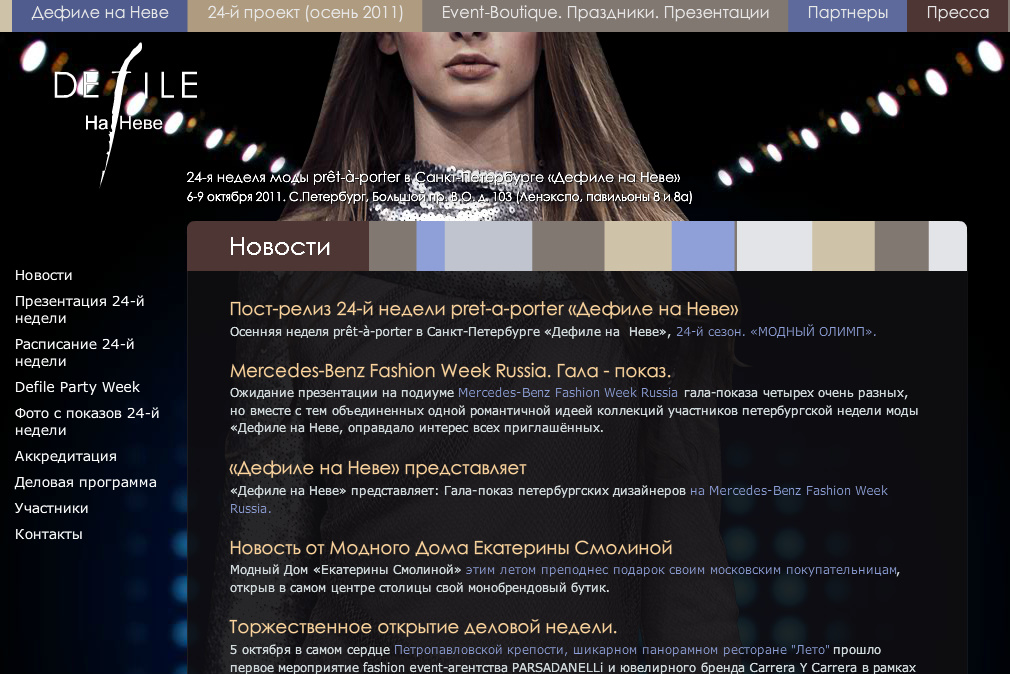The width and height of the screenshot is (1010, 674).
Task: Open the Дефиле на Неве top tab
Action: point(100,14)
